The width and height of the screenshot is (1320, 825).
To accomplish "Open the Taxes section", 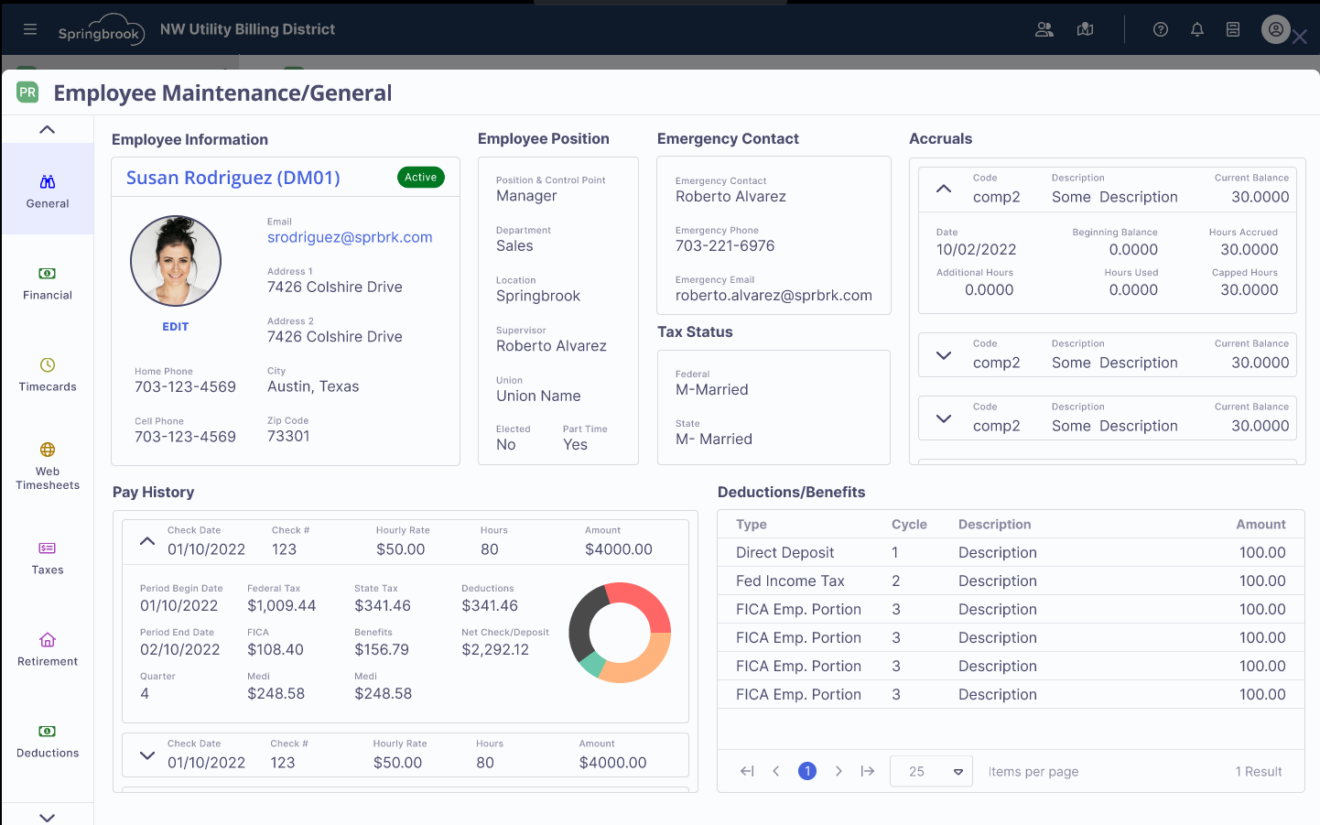I will 47,557.
